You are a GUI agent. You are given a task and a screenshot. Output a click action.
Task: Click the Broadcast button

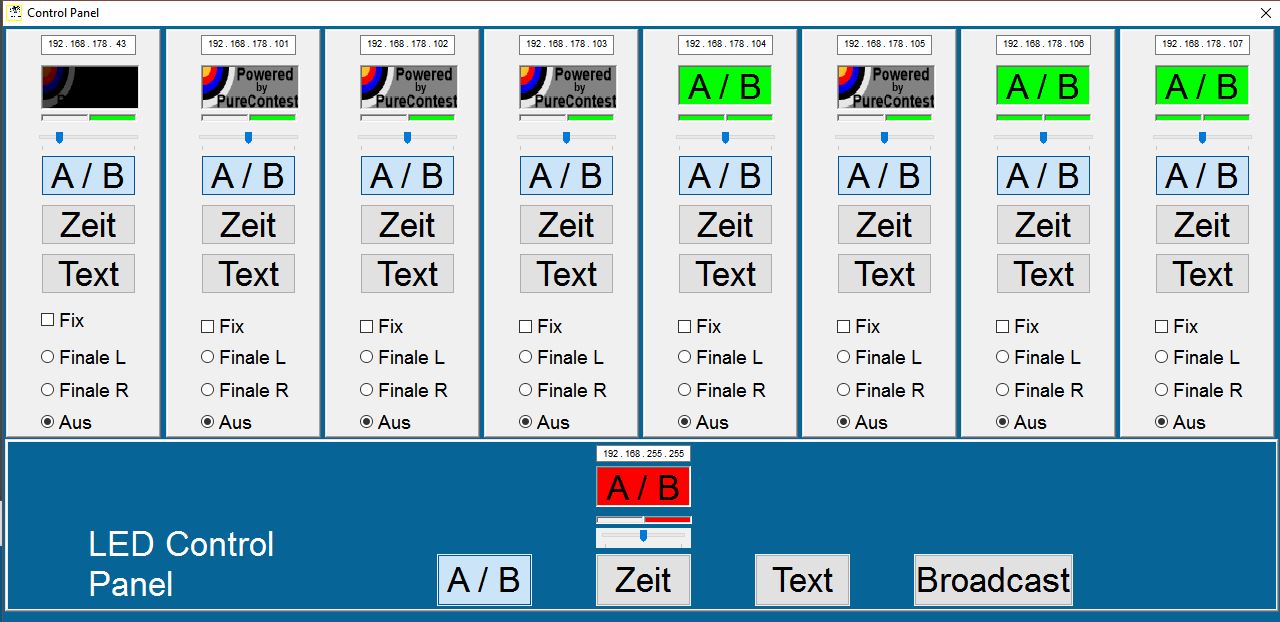(x=993, y=580)
